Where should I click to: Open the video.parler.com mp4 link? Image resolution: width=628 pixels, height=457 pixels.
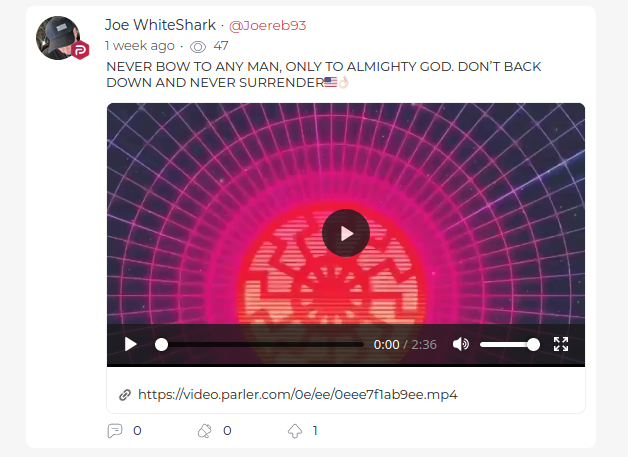298,395
